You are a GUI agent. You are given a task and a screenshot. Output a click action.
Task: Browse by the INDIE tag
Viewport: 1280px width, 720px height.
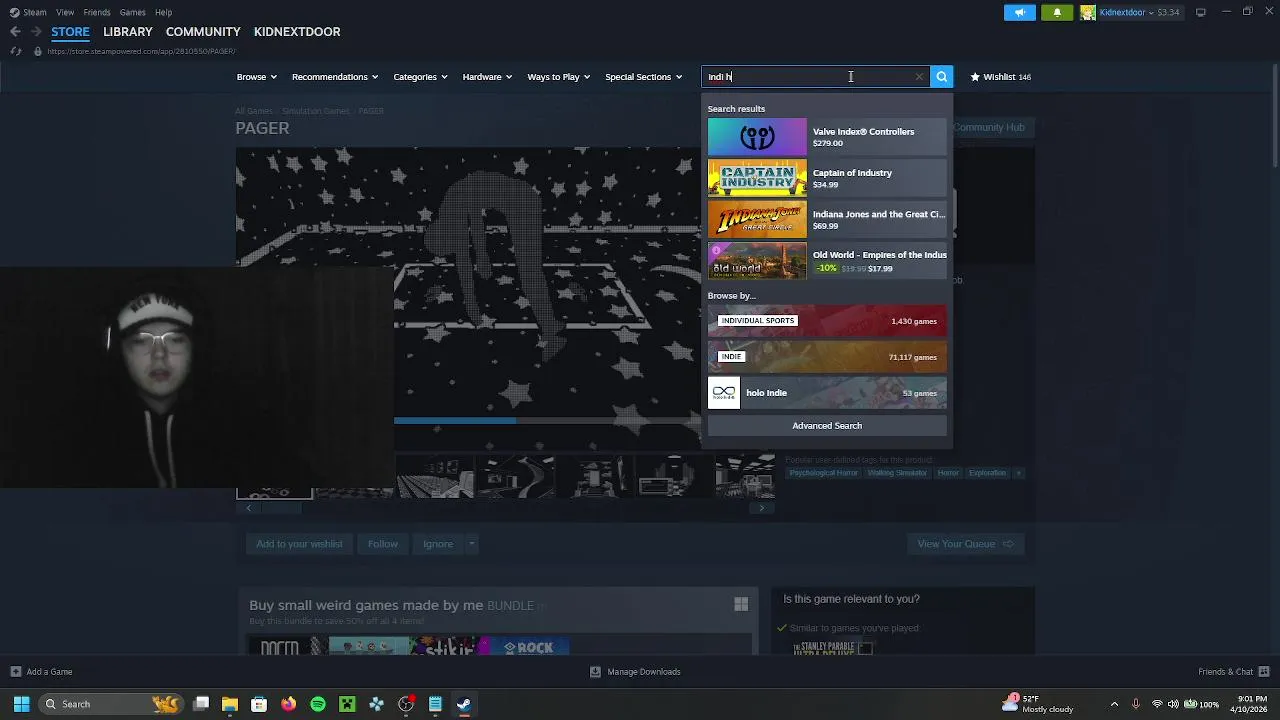click(827, 357)
